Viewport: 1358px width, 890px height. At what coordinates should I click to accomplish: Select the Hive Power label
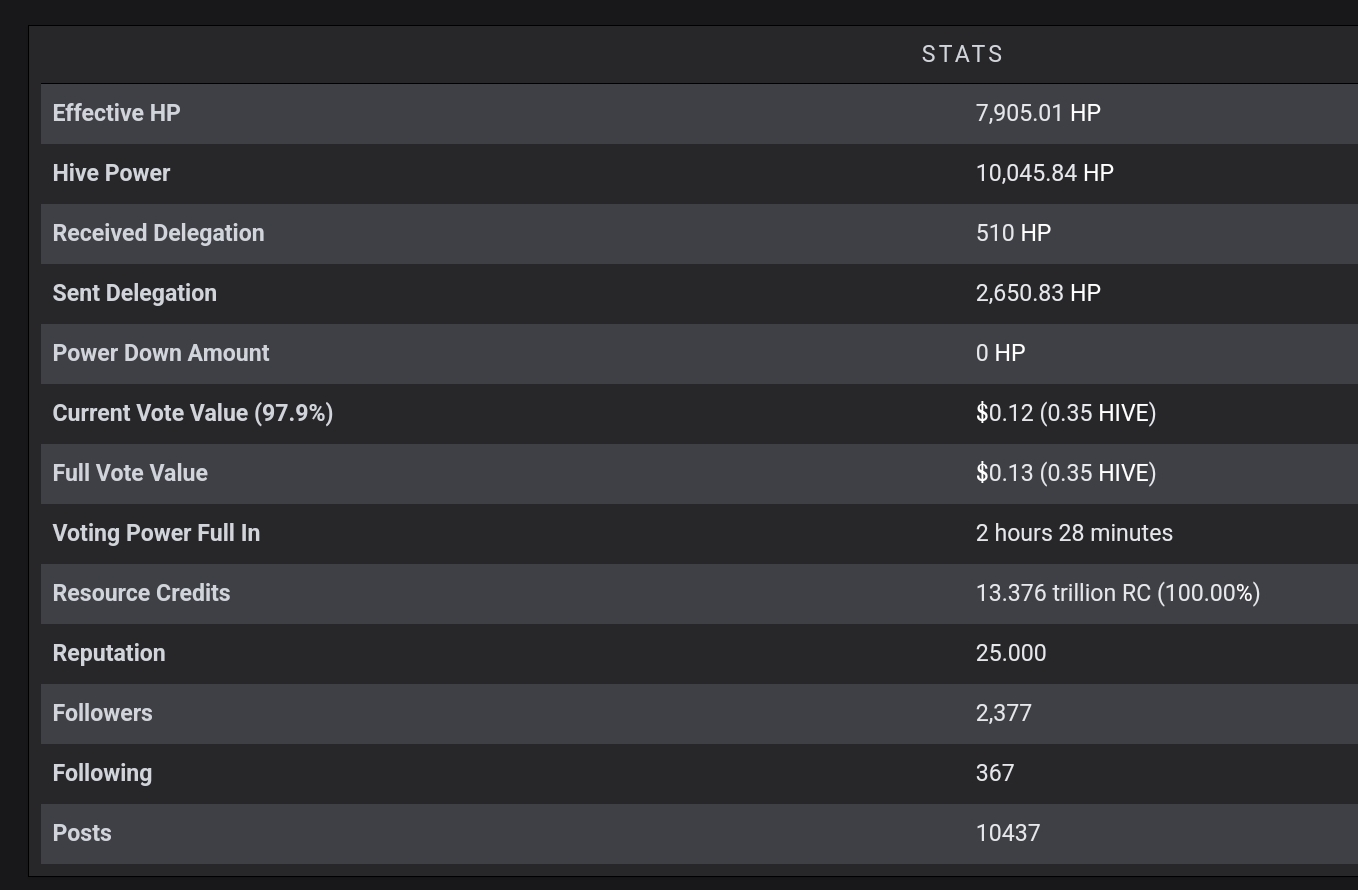[x=111, y=173]
